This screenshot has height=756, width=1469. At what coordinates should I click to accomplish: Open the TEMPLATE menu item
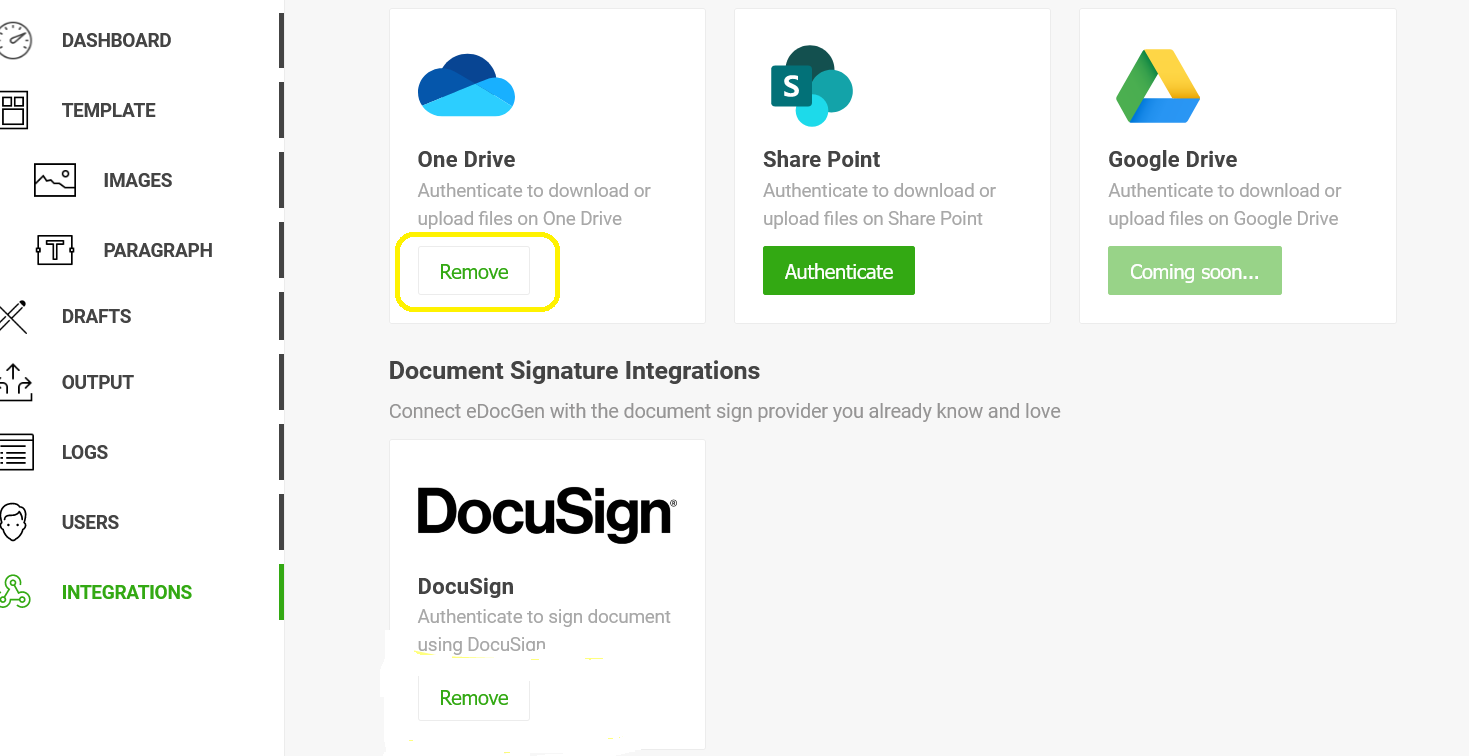(109, 110)
